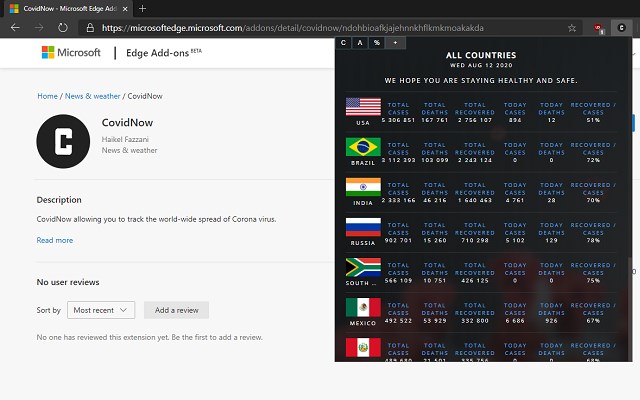Viewport: 640px width, 400px height.
Task: Close the CovidNow browser tab
Action: pyautogui.click(x=125, y=9)
